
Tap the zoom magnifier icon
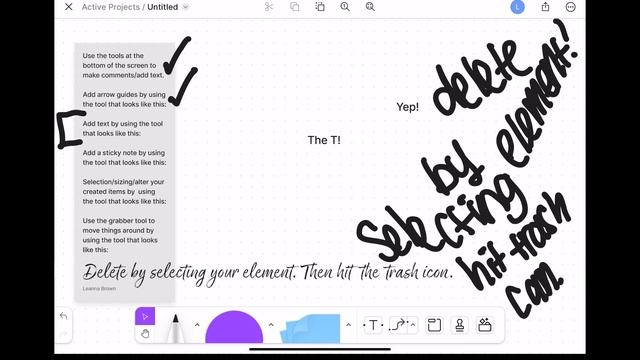point(345,7)
